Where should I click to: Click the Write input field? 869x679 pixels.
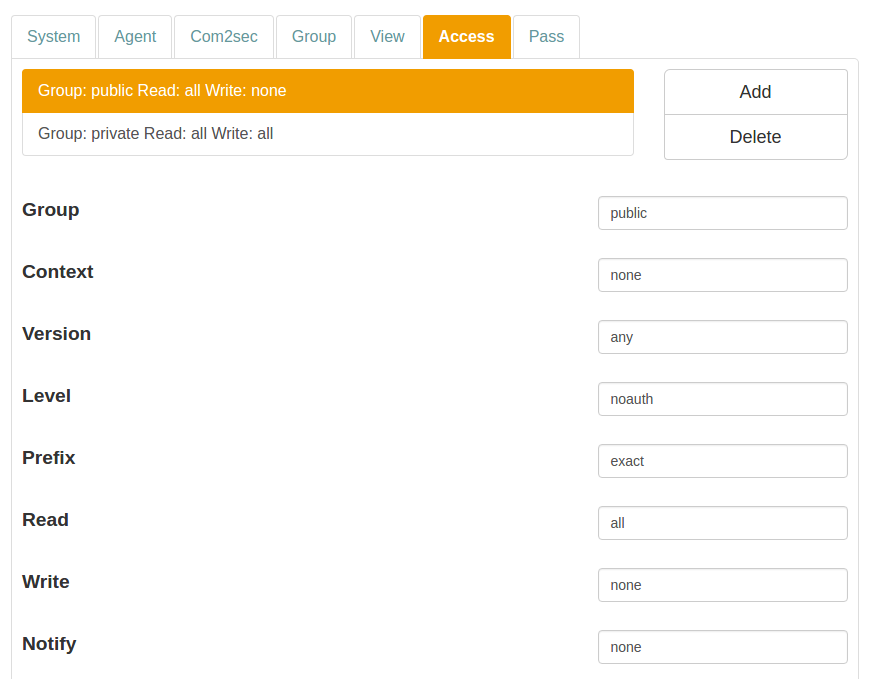coord(722,585)
